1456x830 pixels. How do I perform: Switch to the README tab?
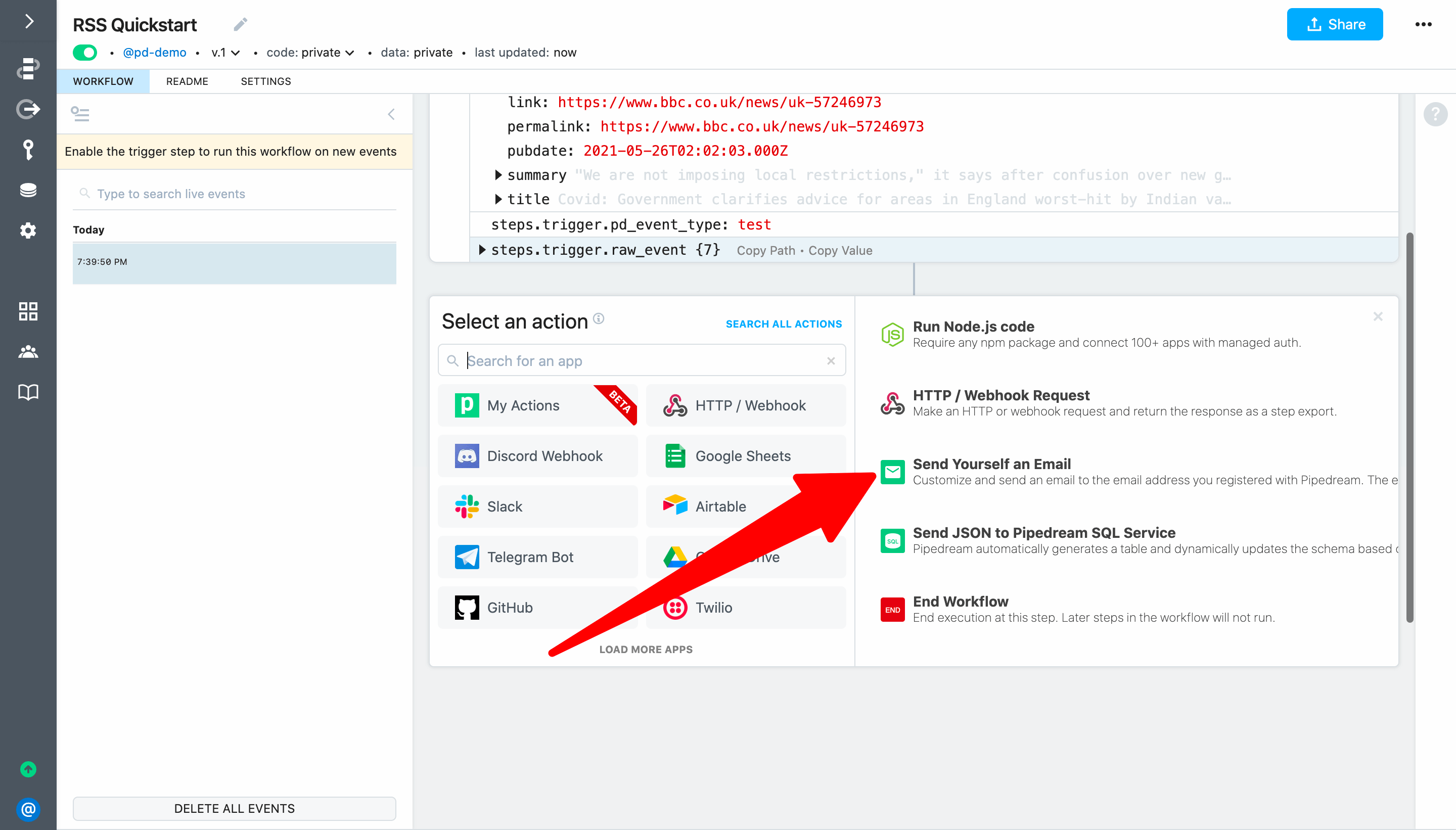pyautogui.click(x=187, y=81)
